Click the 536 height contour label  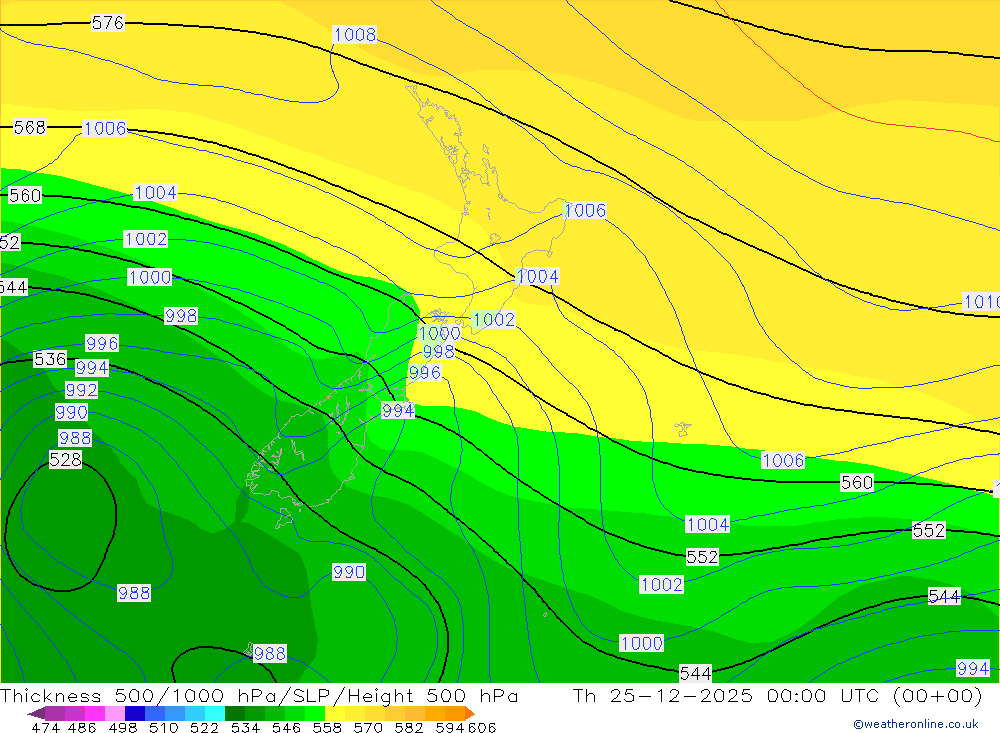(x=50, y=359)
